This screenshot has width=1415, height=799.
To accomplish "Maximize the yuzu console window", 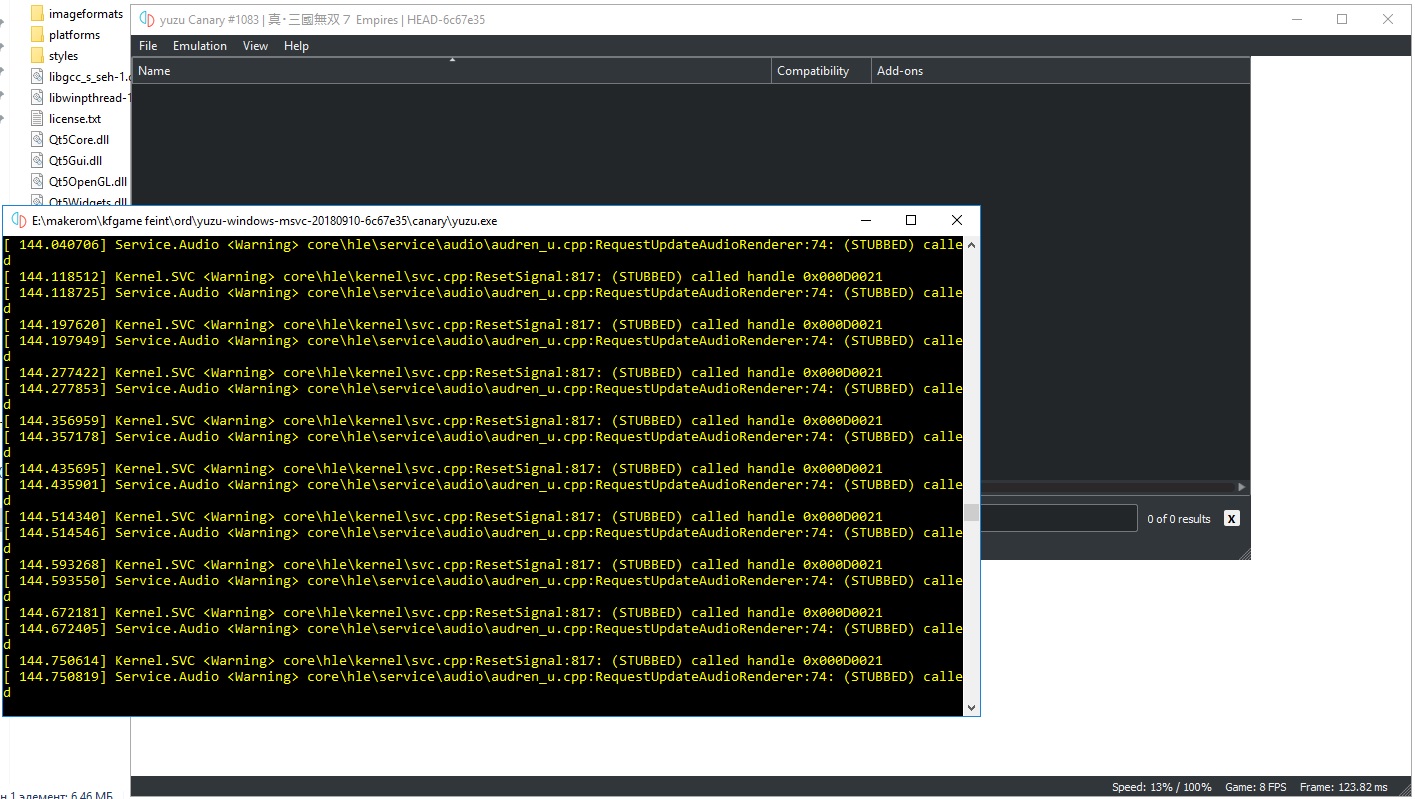I will coord(910,220).
